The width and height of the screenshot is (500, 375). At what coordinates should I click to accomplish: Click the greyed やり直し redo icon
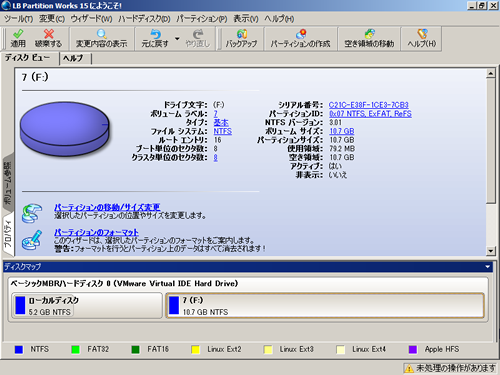point(198,39)
